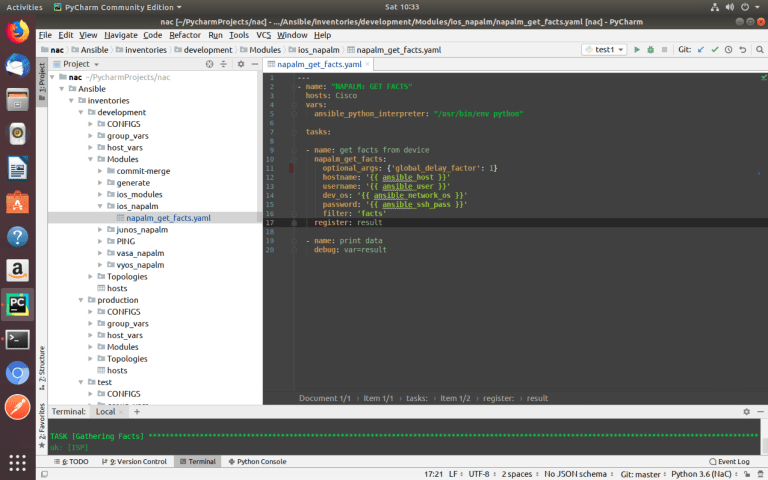This screenshot has width=768, height=480.
Task: Click the tasks: breadcrumb in the editor footer
Action: (417, 398)
